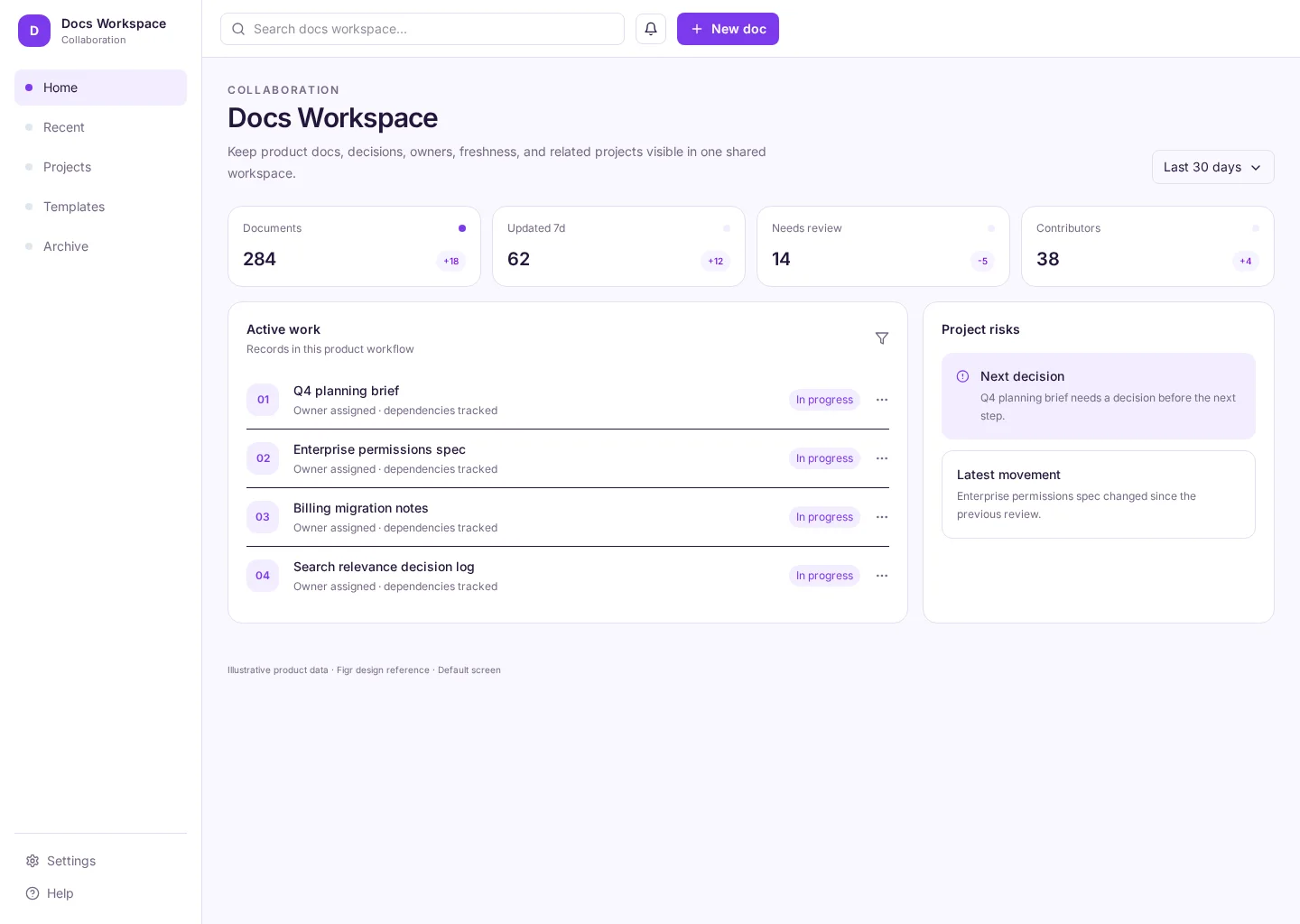Click the +4 change badge
1300x924 pixels.
(1246, 262)
